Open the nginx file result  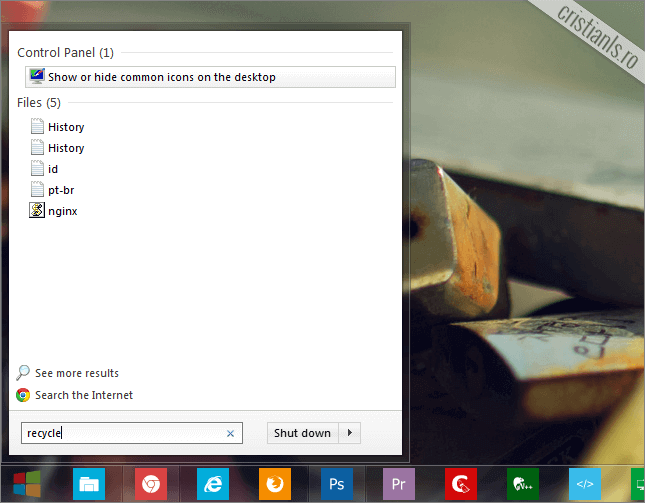click(62, 211)
